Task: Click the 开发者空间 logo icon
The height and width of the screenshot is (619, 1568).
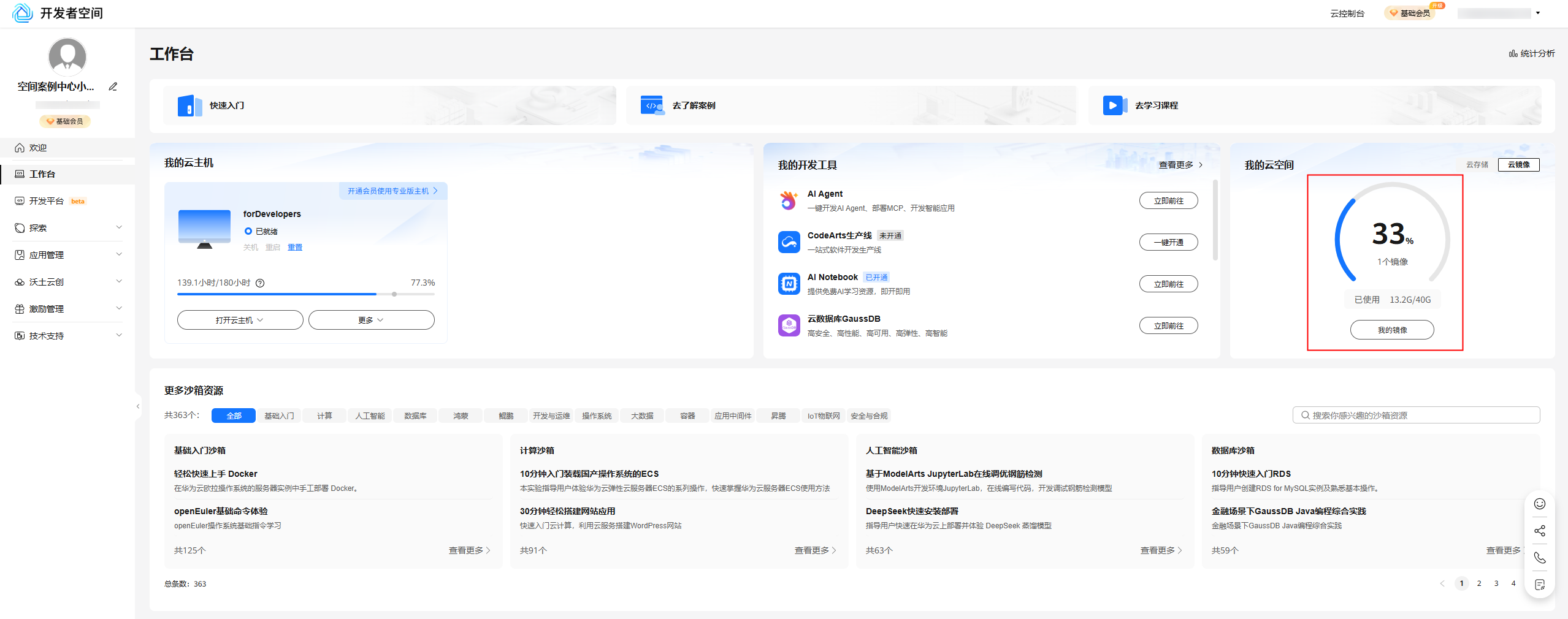Action: click(x=23, y=13)
